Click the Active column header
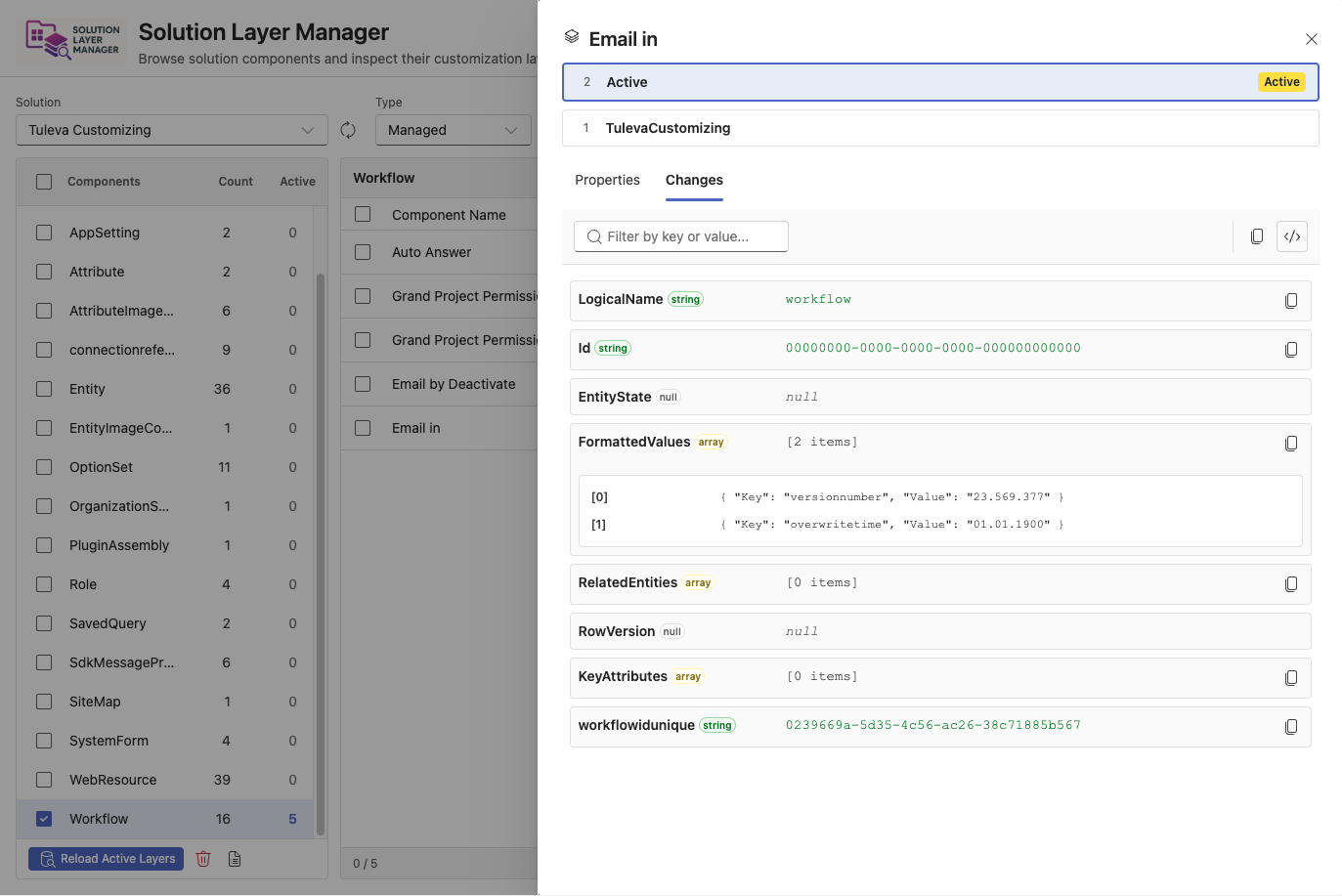 [297, 182]
